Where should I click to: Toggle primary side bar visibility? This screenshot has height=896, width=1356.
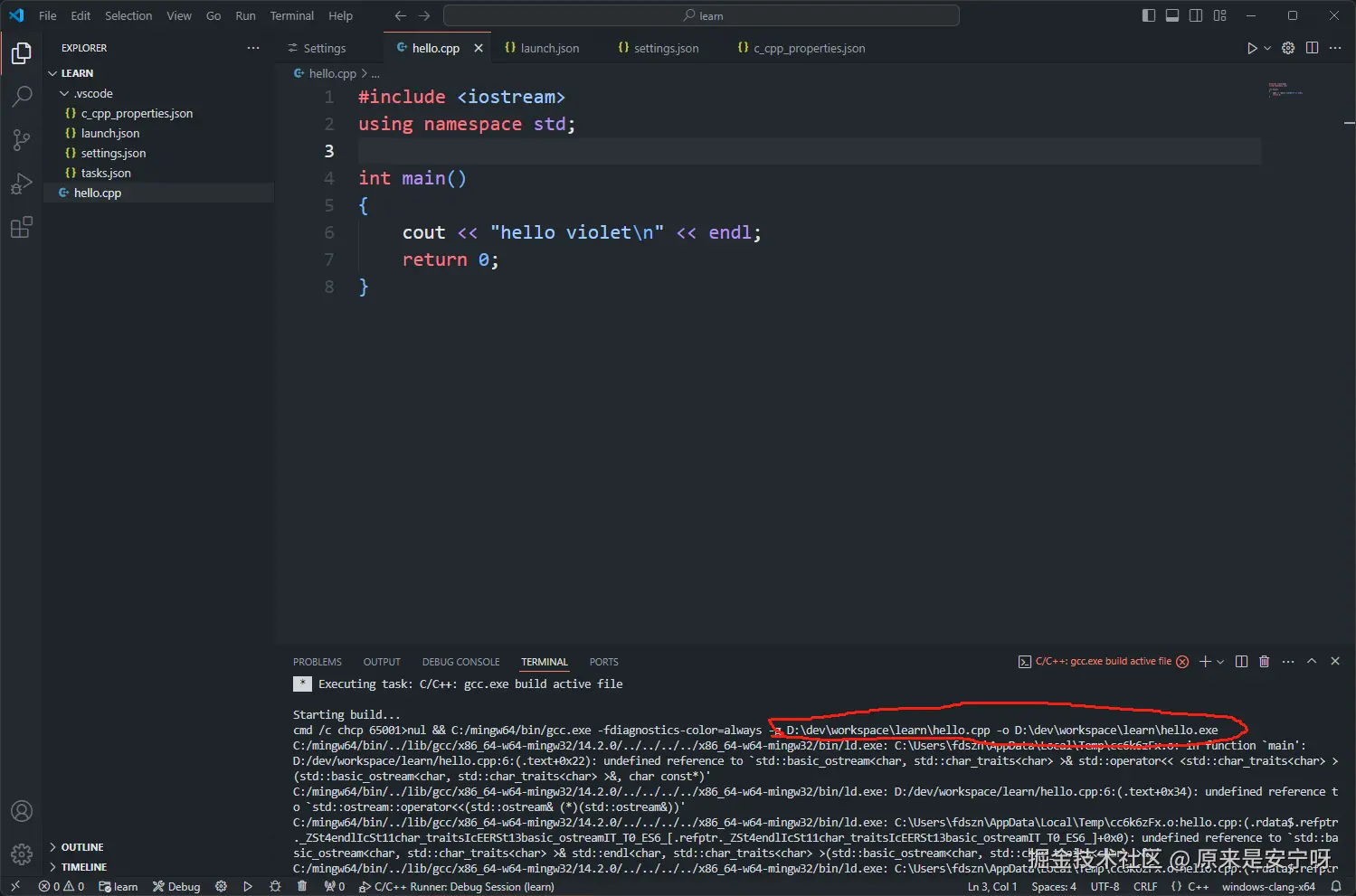point(1149,15)
